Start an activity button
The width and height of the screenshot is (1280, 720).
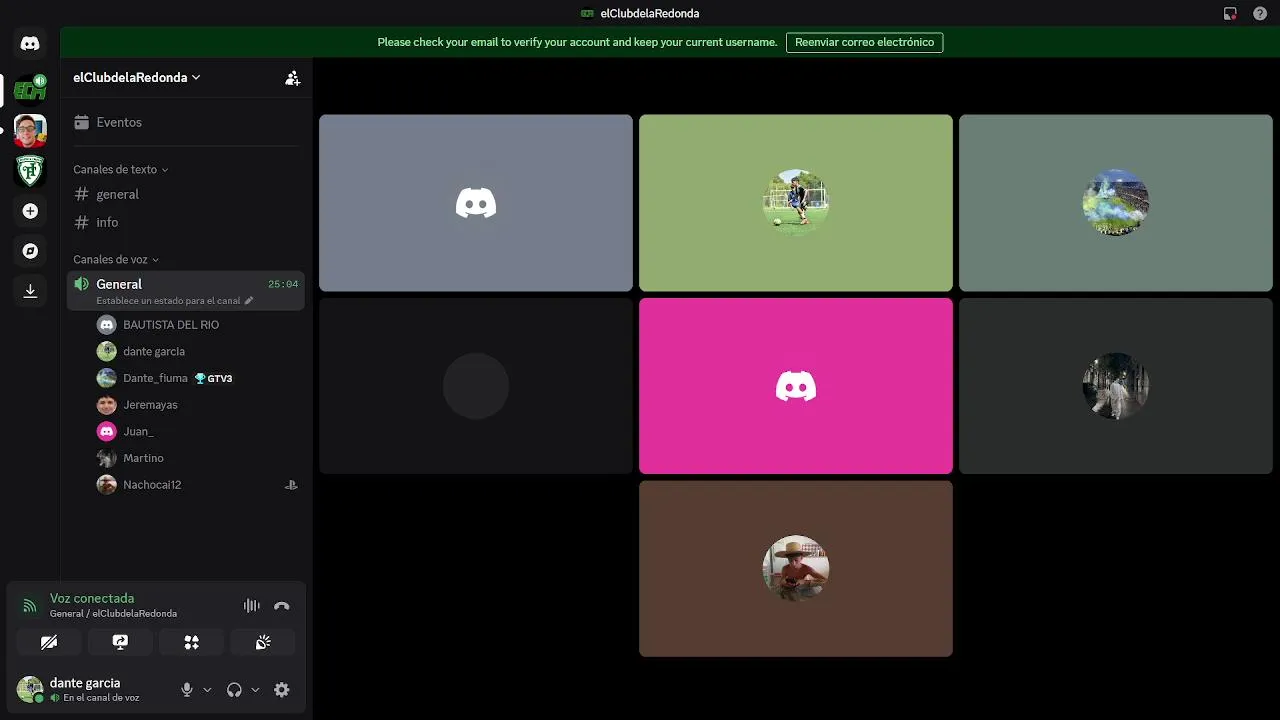click(191, 642)
